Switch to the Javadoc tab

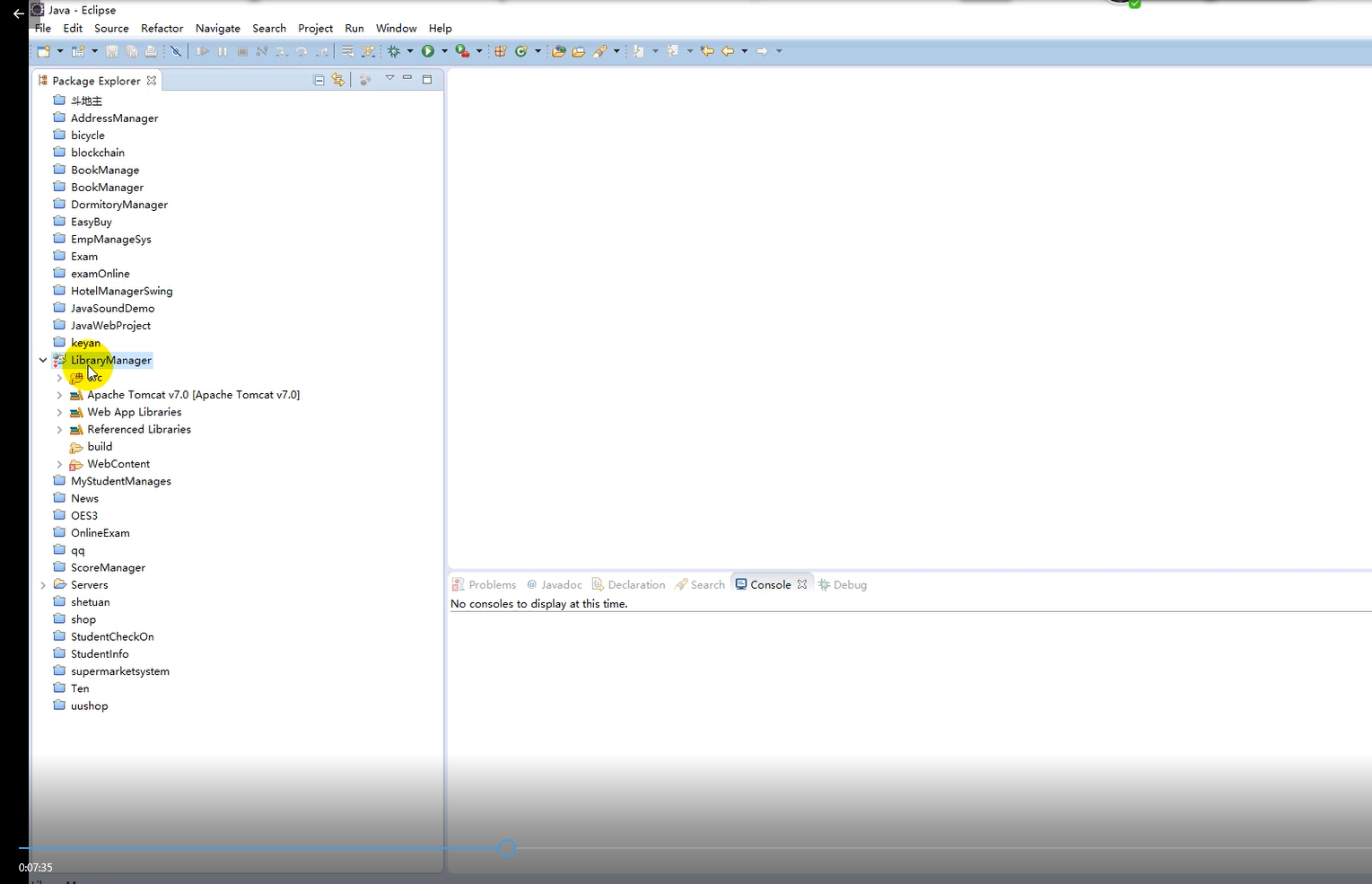point(555,584)
